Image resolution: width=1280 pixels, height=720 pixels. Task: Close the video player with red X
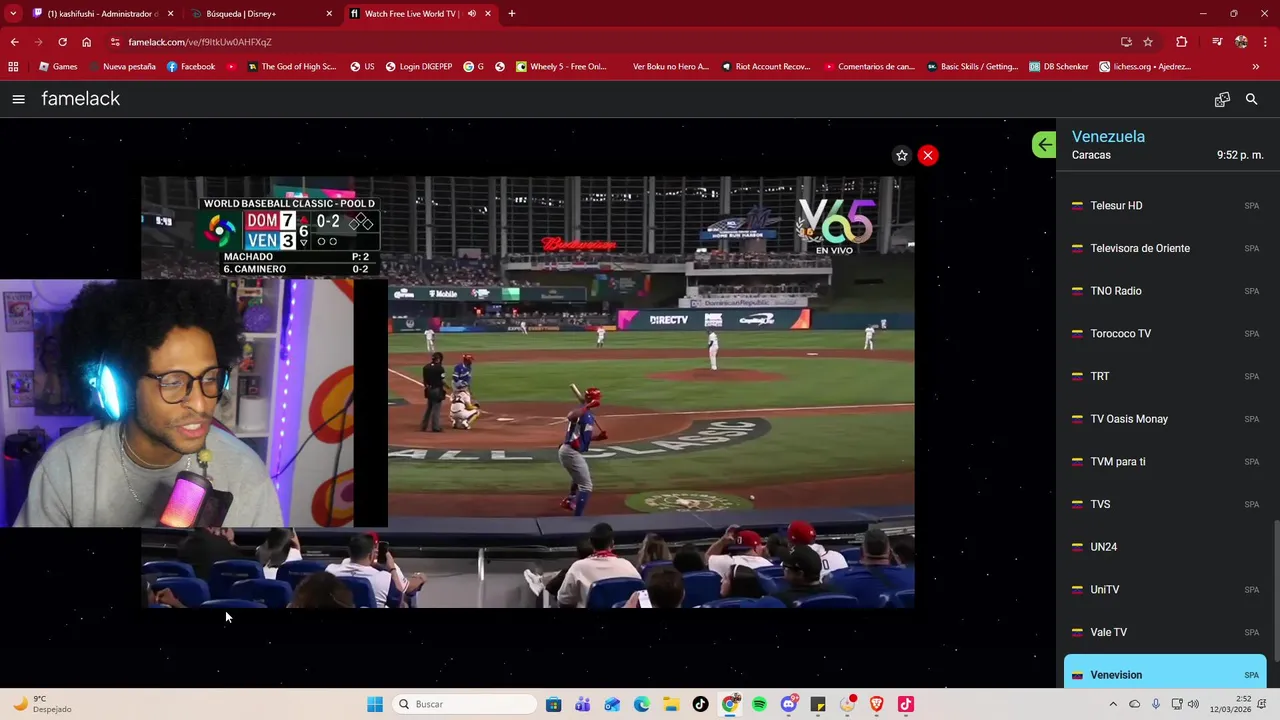pos(928,155)
